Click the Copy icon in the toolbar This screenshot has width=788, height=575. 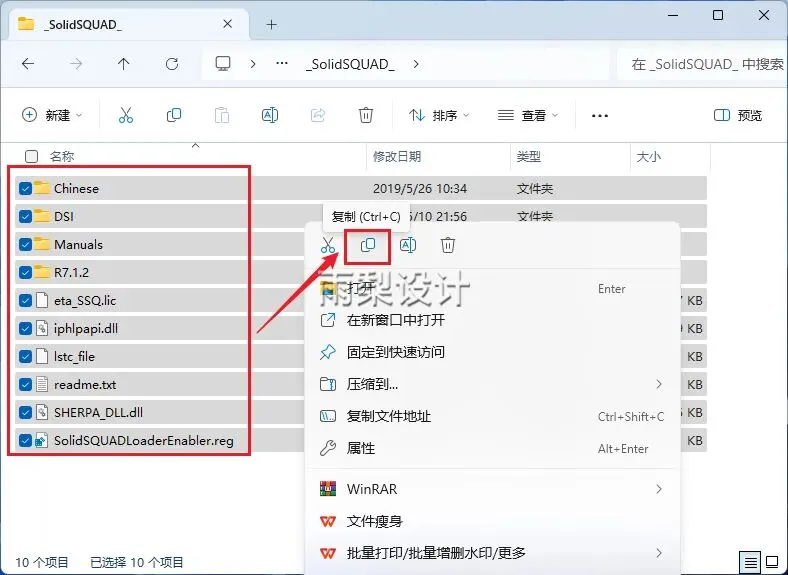[x=174, y=115]
